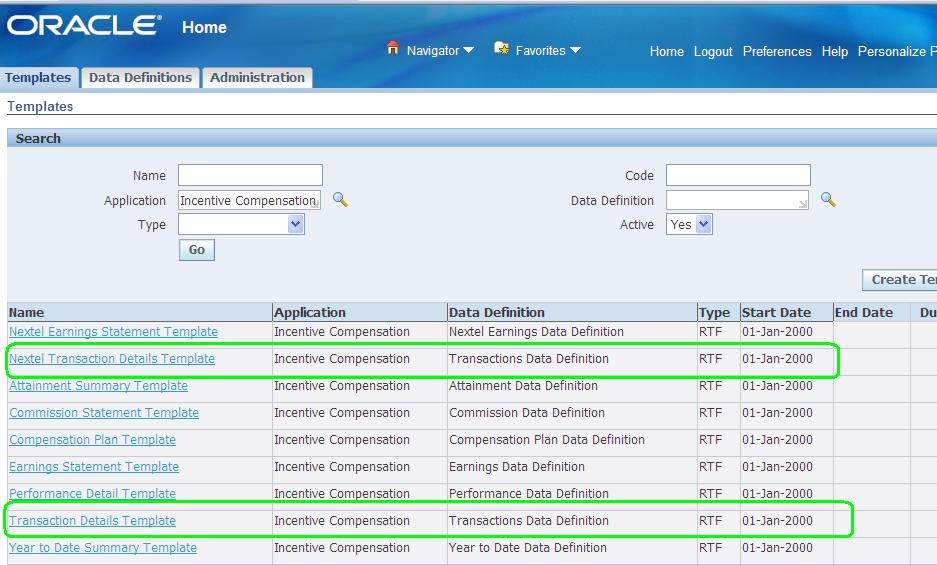Open the Application search magnifier icon
The width and height of the screenshot is (937, 565).
340,199
